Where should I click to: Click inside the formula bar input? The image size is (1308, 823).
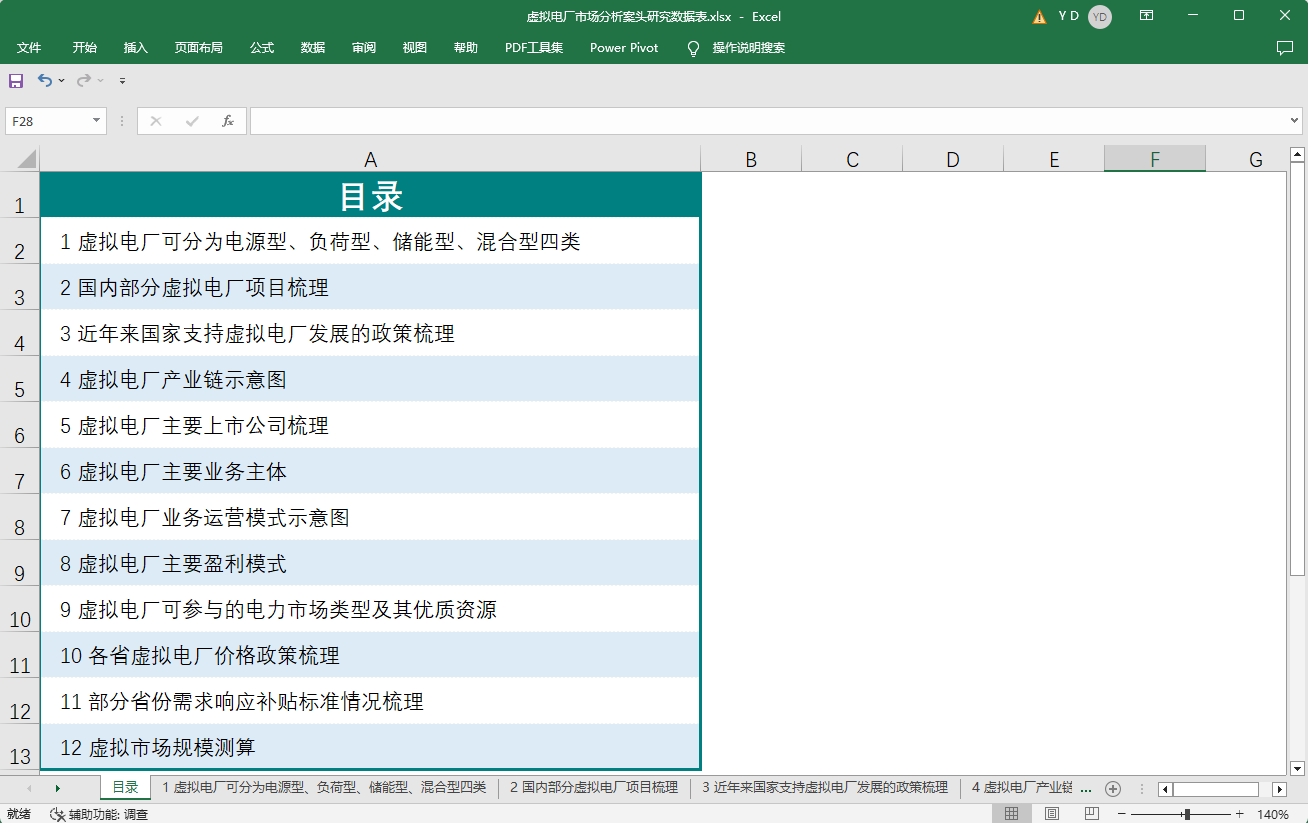pos(768,121)
